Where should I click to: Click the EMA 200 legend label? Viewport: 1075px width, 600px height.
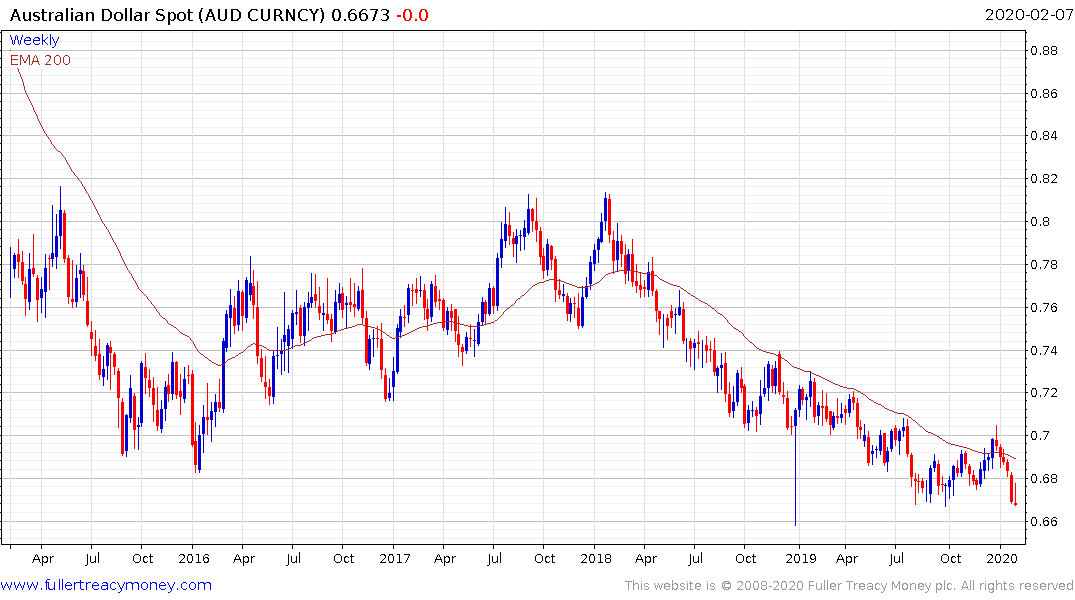tap(40, 60)
